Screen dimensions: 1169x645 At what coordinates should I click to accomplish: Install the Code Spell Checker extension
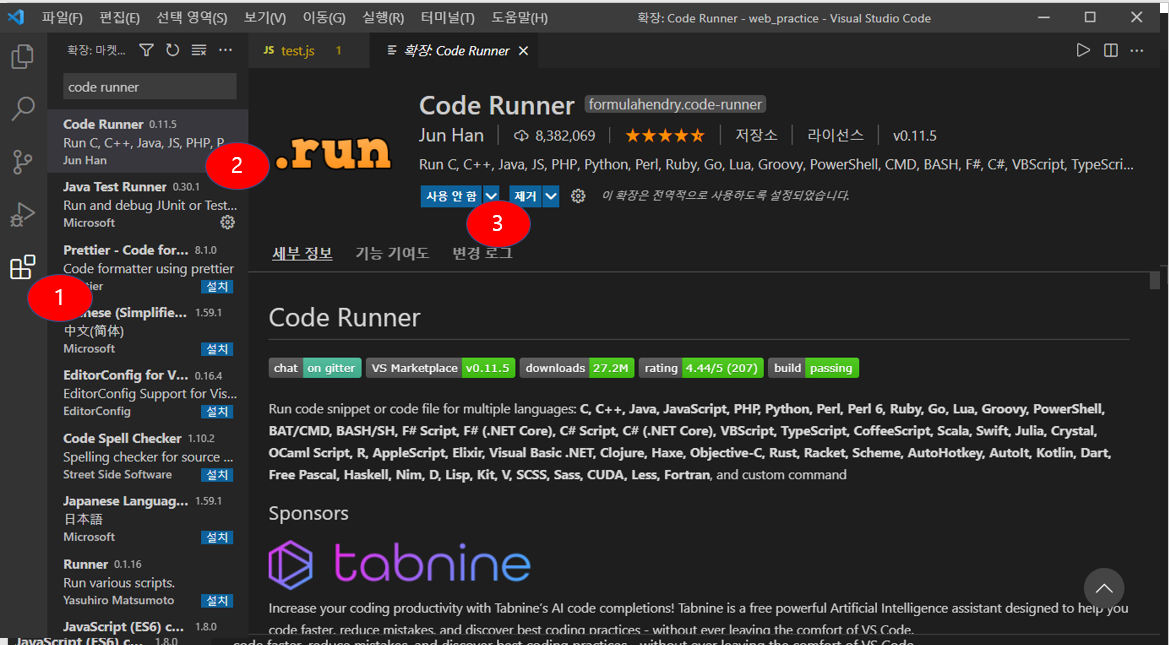pyautogui.click(x=217, y=475)
